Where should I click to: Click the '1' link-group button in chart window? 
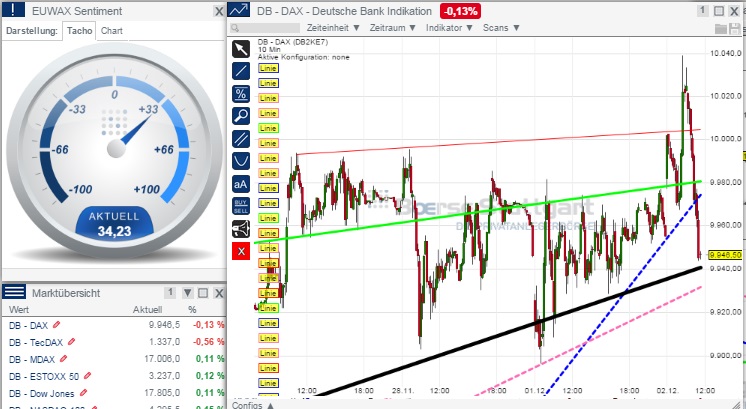tap(703, 10)
